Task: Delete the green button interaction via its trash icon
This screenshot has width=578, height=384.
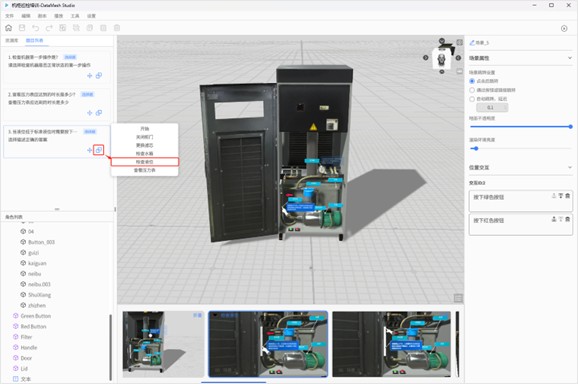Action: point(568,196)
